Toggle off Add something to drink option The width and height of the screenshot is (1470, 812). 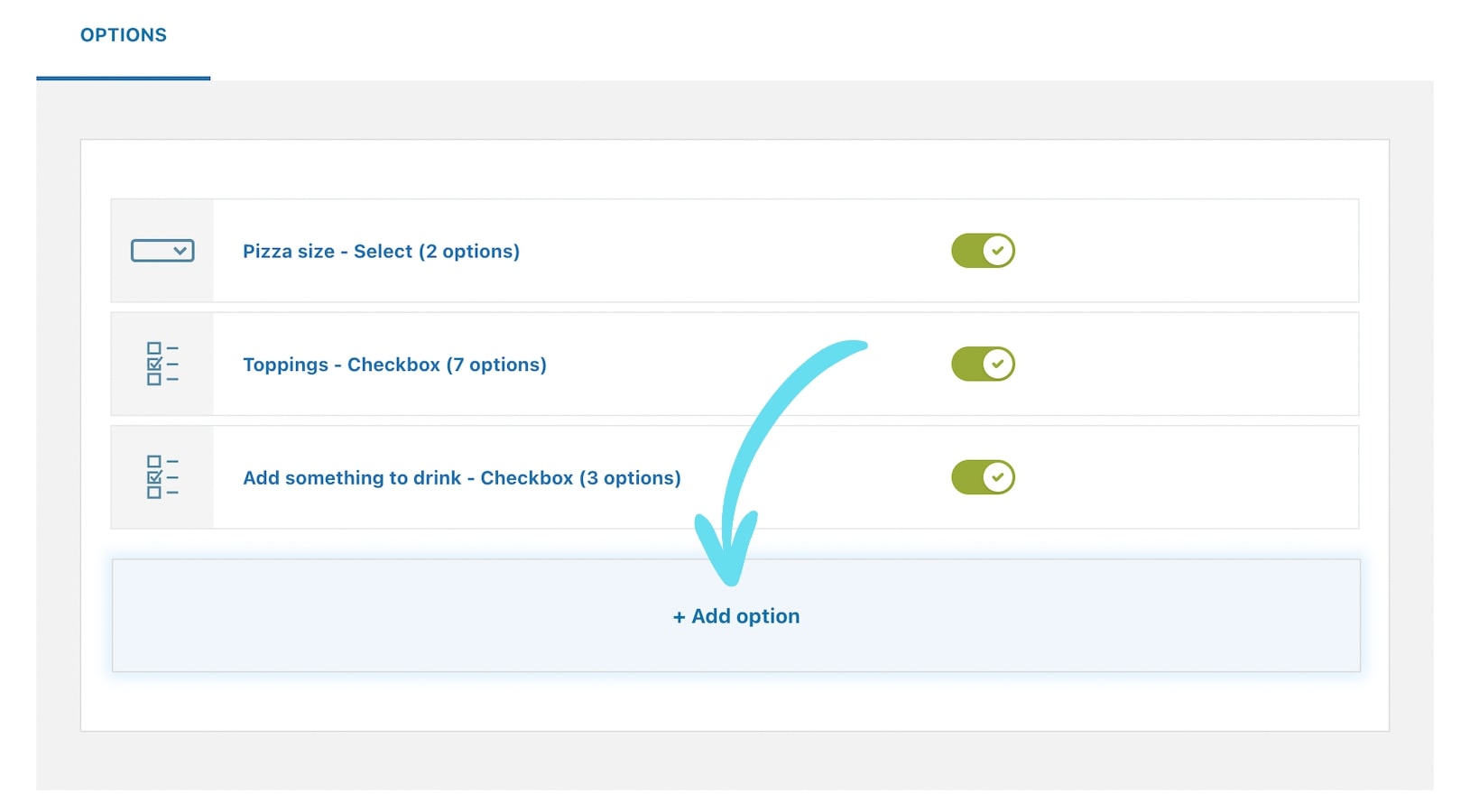click(x=983, y=477)
